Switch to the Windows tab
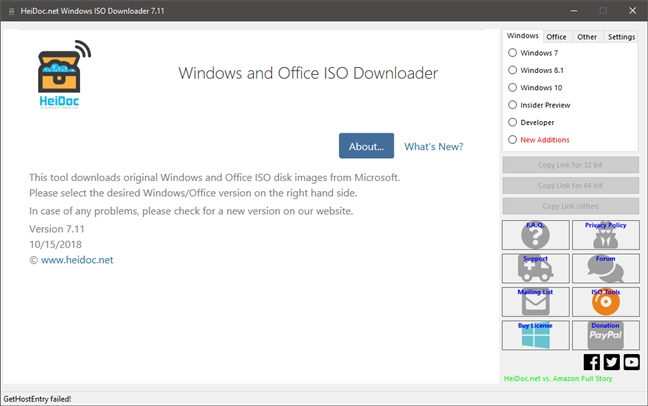Viewport: 648px width, 406px height. click(523, 36)
